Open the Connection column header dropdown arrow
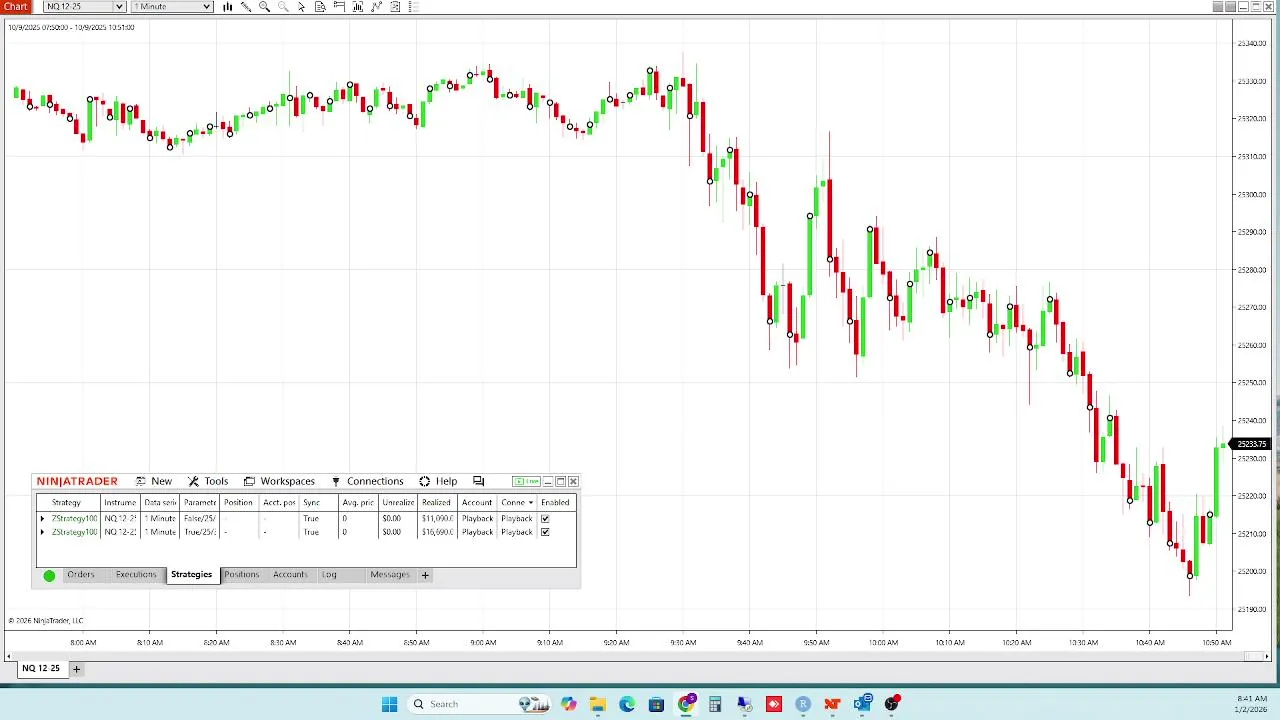Viewport: 1280px width, 720px height. tap(531, 503)
